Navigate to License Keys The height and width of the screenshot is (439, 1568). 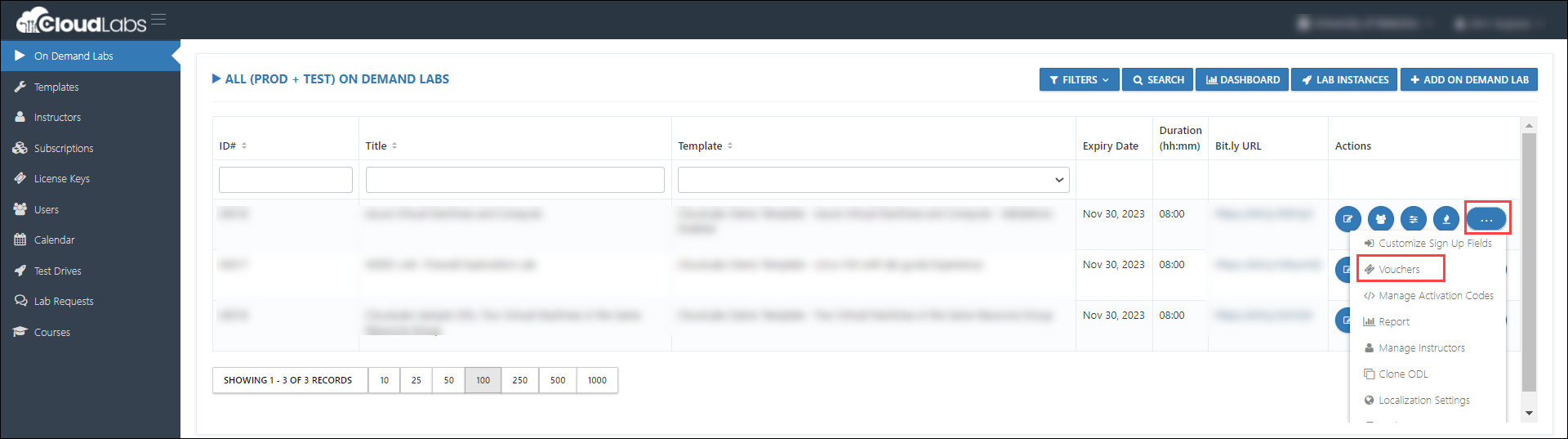tap(62, 178)
